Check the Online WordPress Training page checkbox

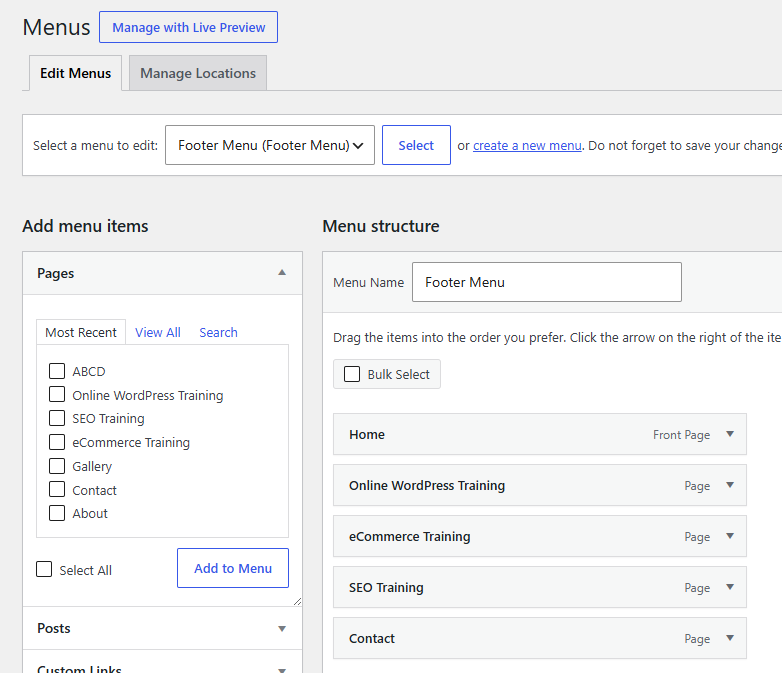click(57, 394)
